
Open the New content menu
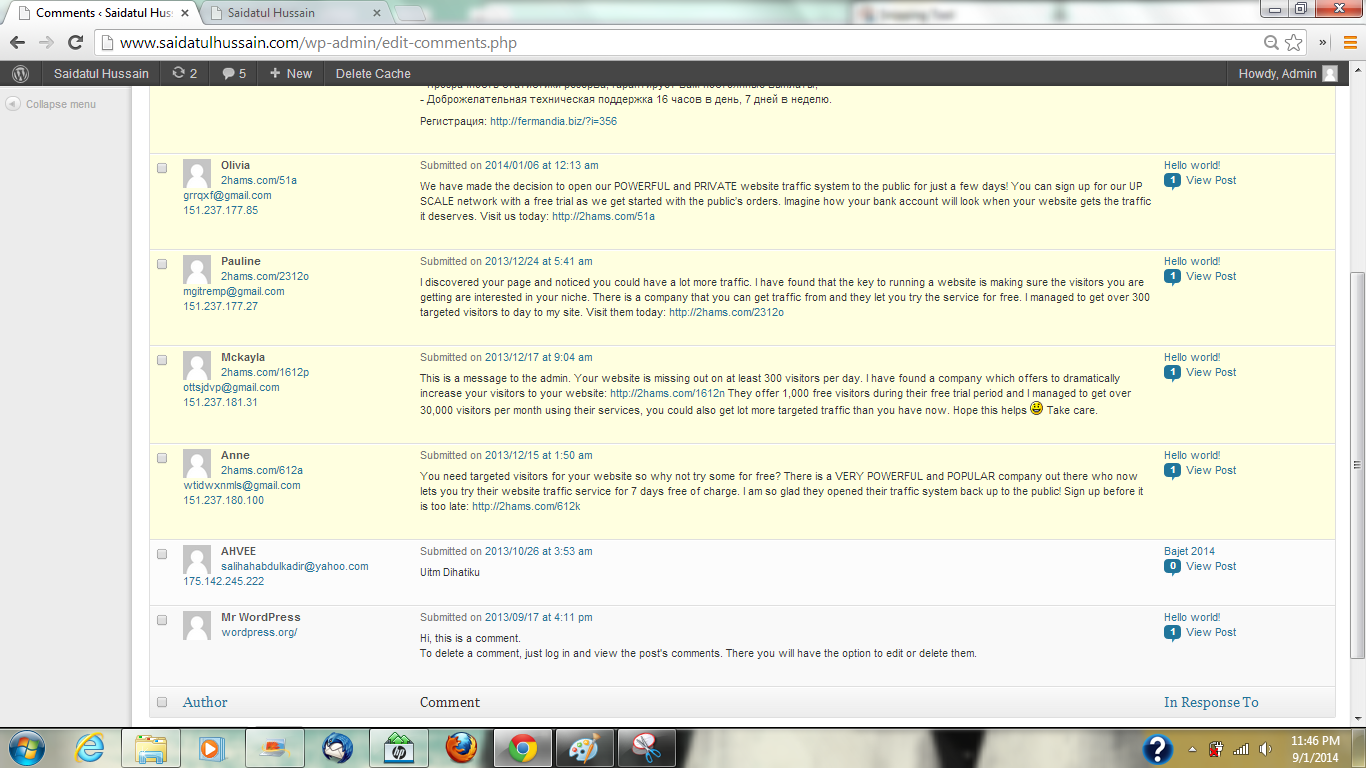[x=291, y=73]
